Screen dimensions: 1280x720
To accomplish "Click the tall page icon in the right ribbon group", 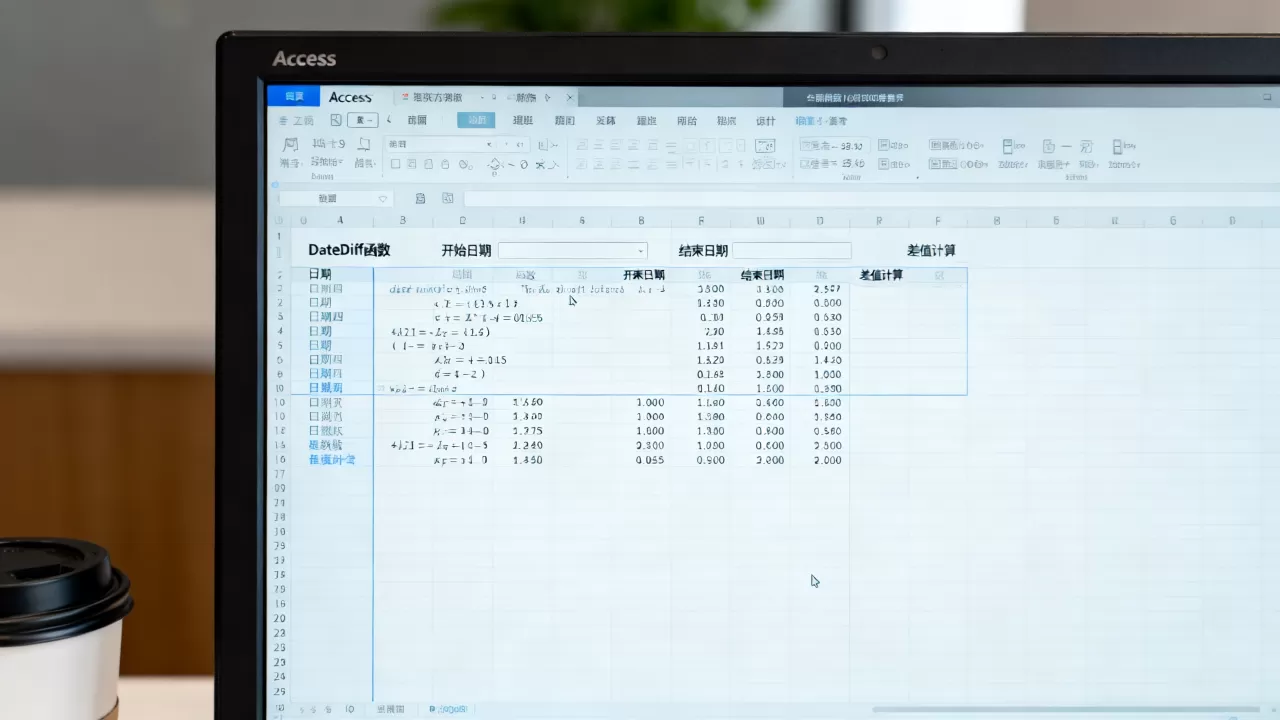I will click(x=1007, y=146).
